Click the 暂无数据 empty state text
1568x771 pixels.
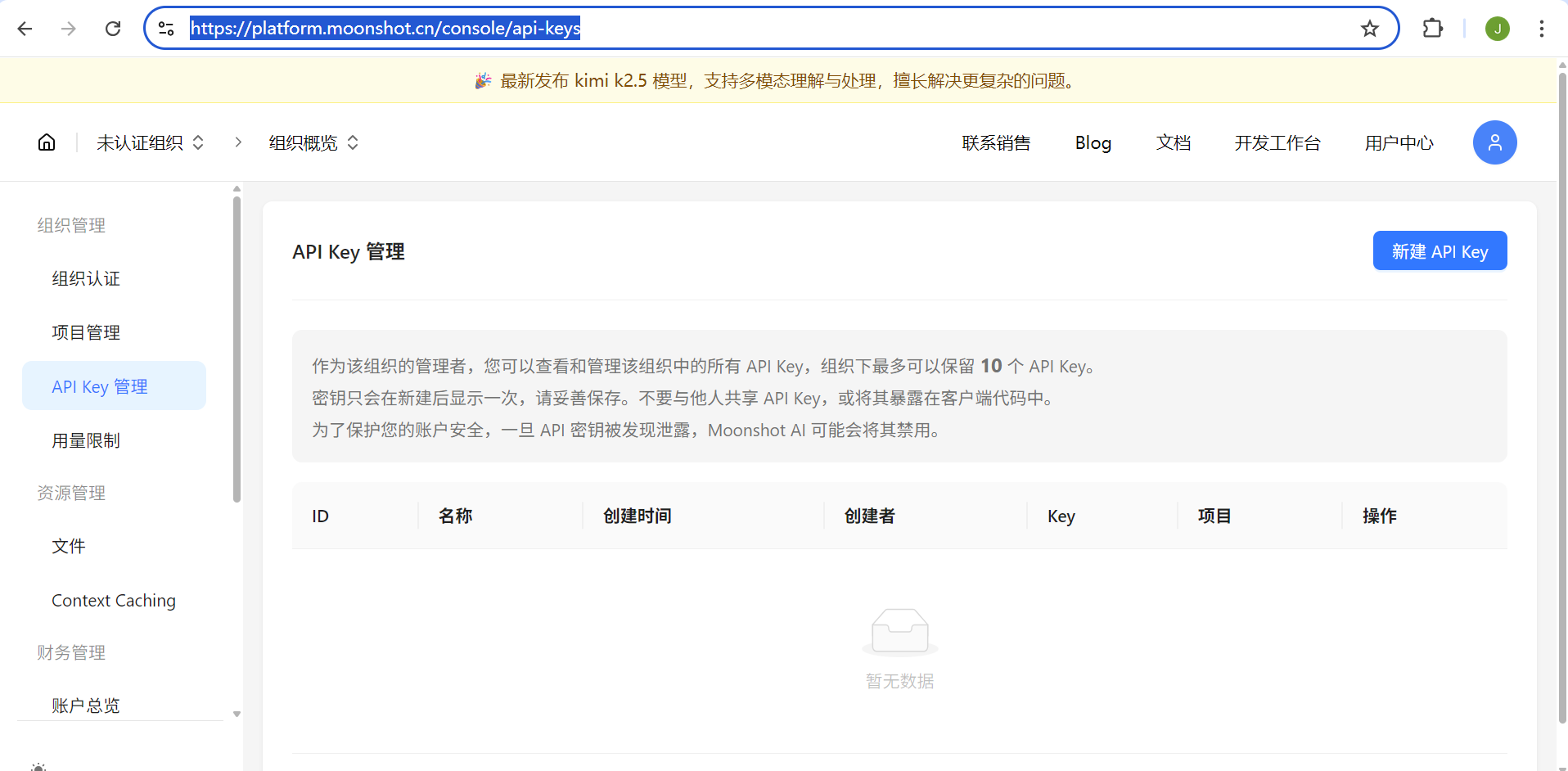tap(899, 681)
